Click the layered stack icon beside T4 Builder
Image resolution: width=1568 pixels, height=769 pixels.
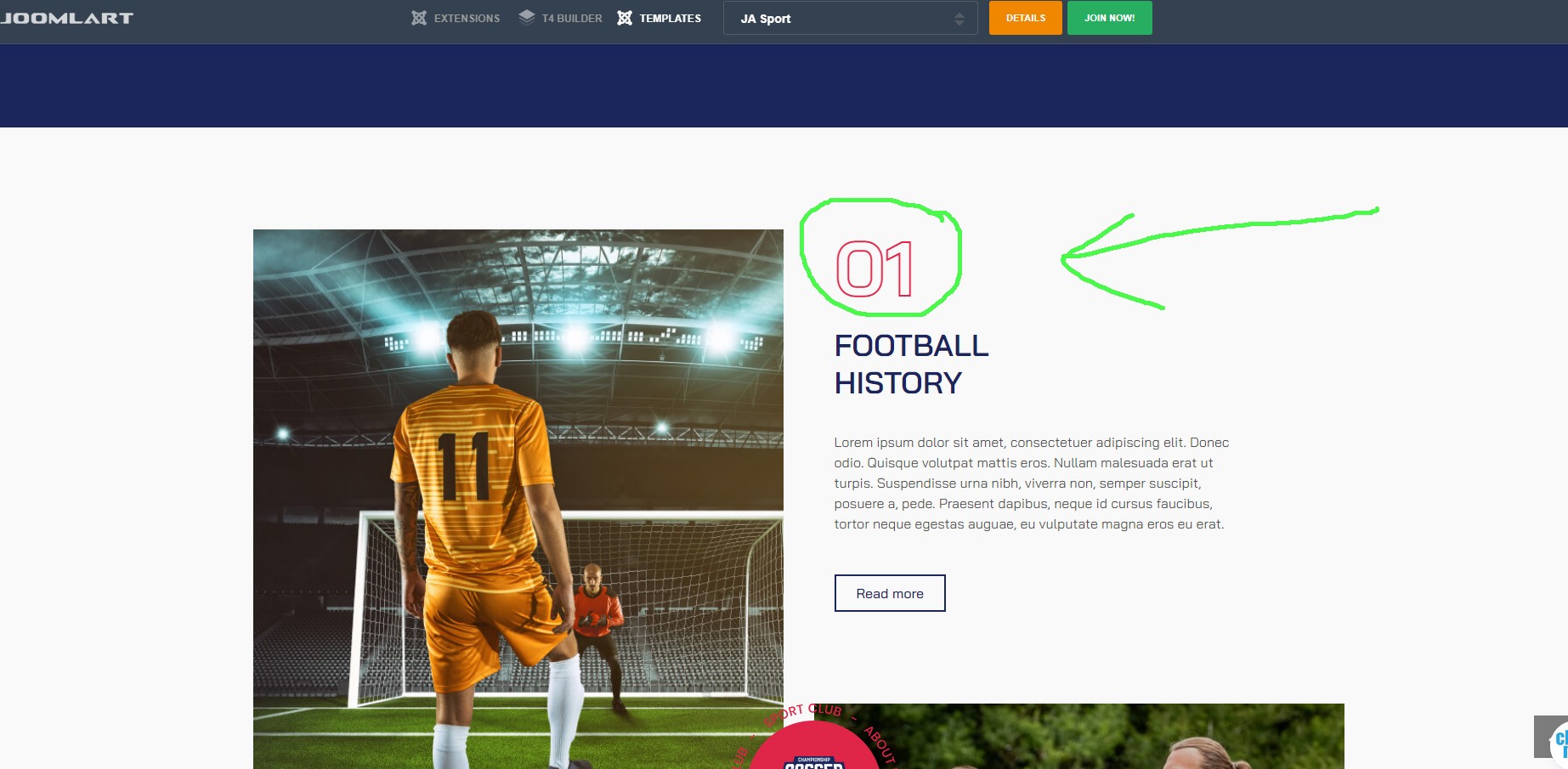coord(527,18)
